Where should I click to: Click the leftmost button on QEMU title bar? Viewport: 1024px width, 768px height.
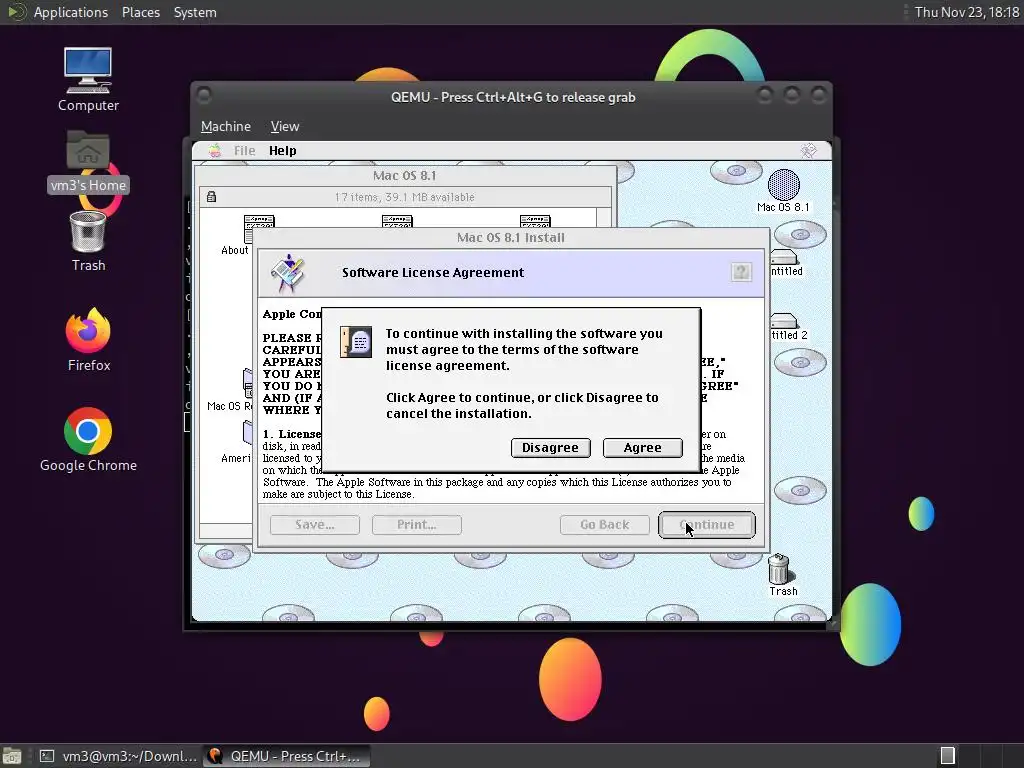(x=204, y=96)
